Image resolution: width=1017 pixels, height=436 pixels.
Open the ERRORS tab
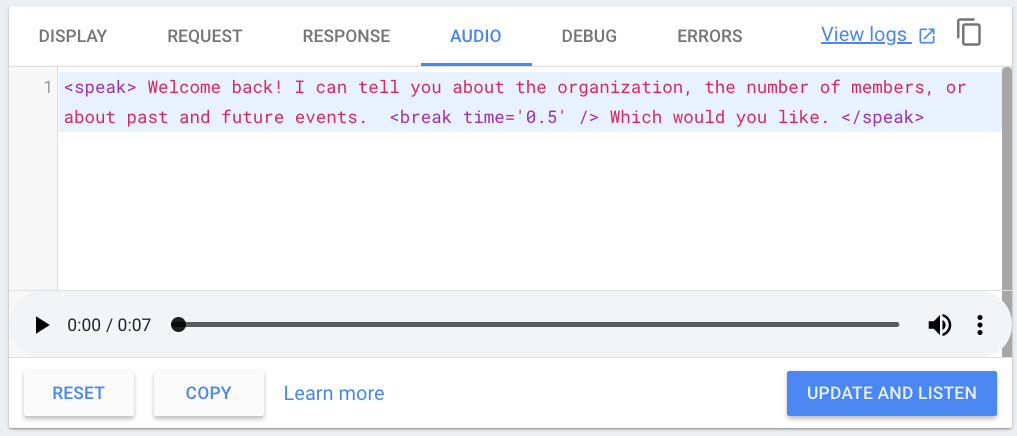coord(710,36)
